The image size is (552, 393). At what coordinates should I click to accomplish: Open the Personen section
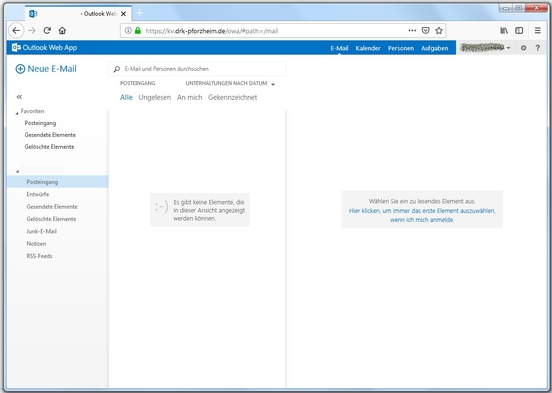click(x=401, y=48)
